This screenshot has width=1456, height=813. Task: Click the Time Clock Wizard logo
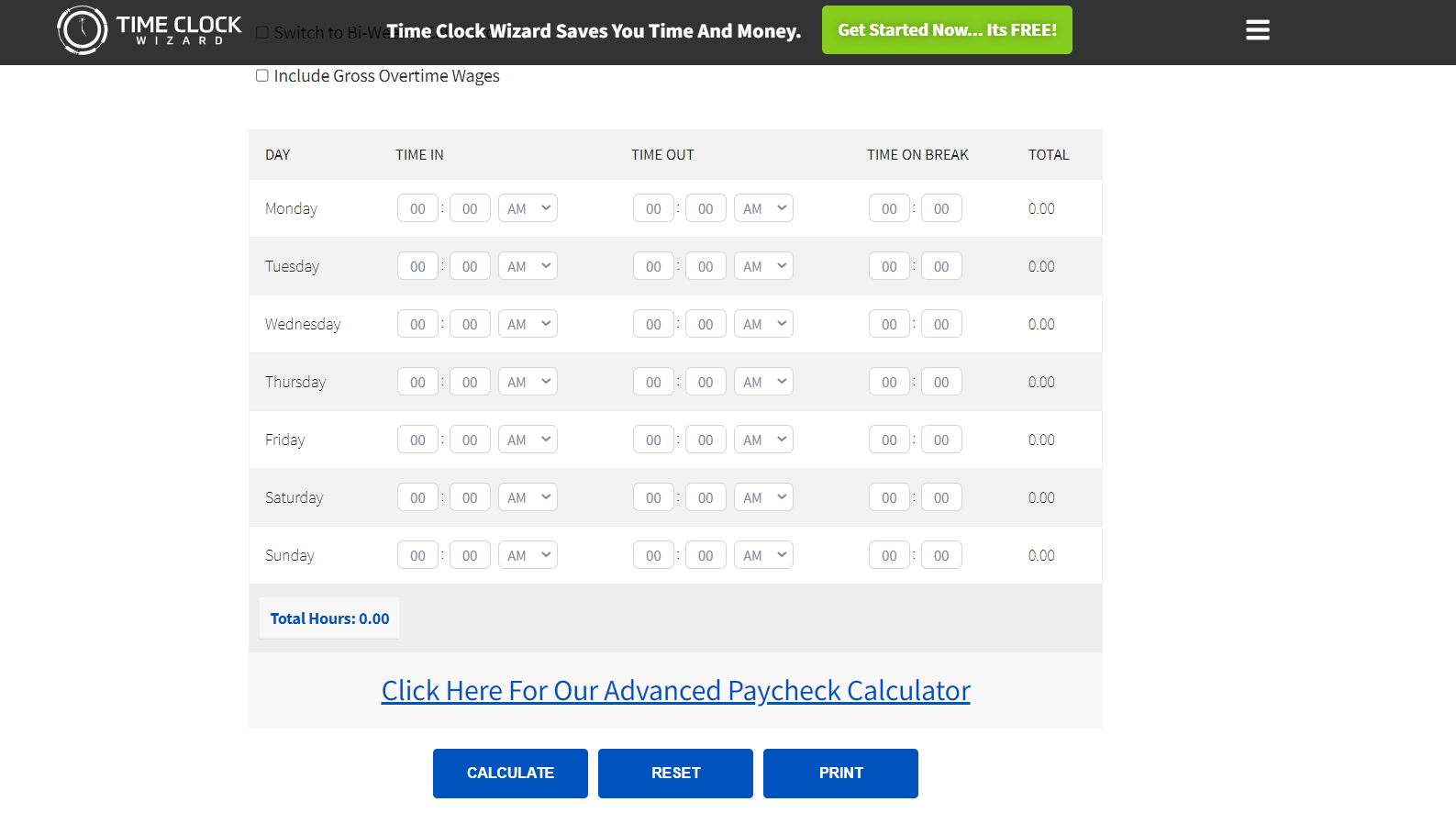coord(150,30)
